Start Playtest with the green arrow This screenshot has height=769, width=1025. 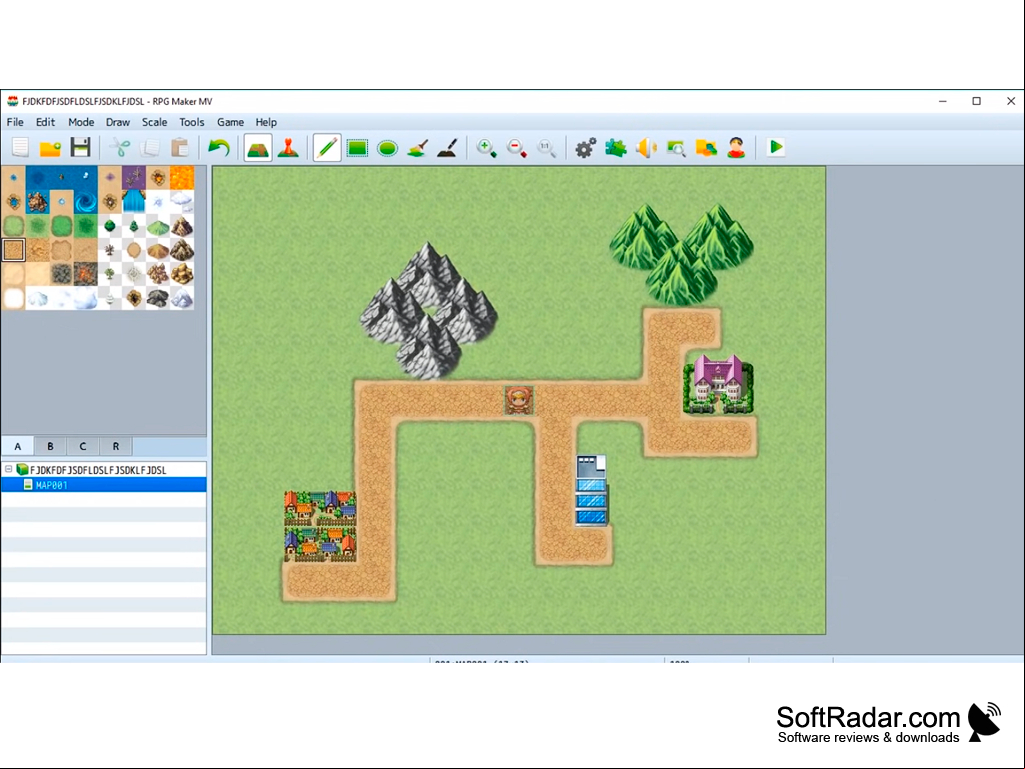776,147
